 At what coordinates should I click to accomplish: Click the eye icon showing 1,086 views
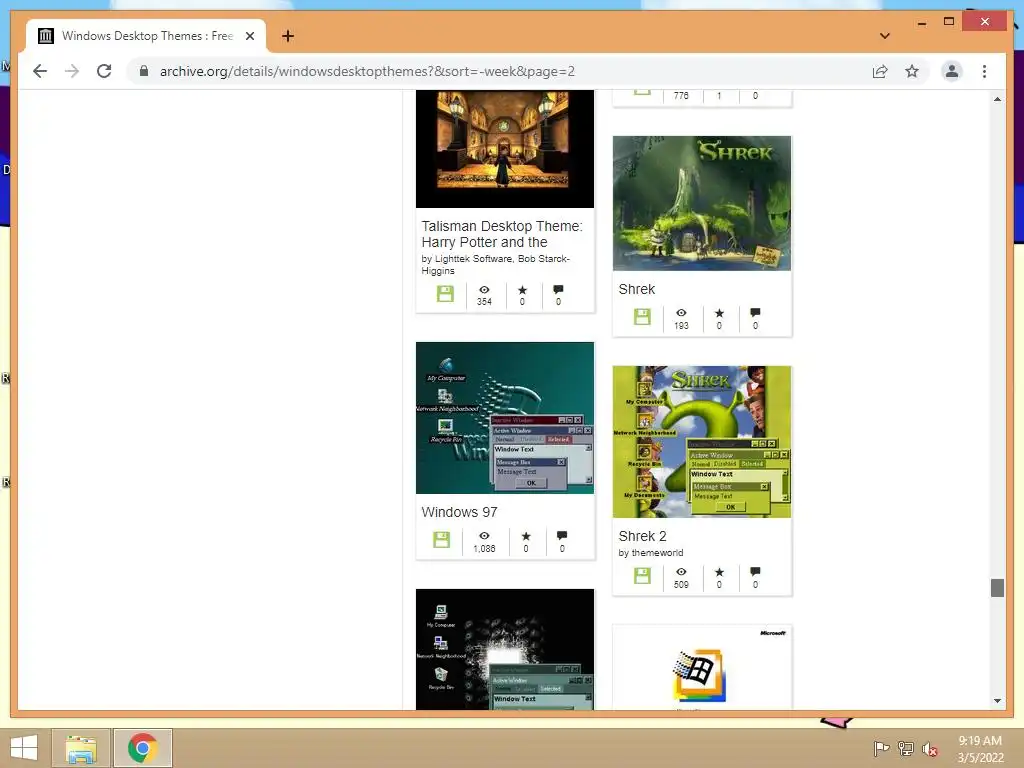(x=484, y=536)
